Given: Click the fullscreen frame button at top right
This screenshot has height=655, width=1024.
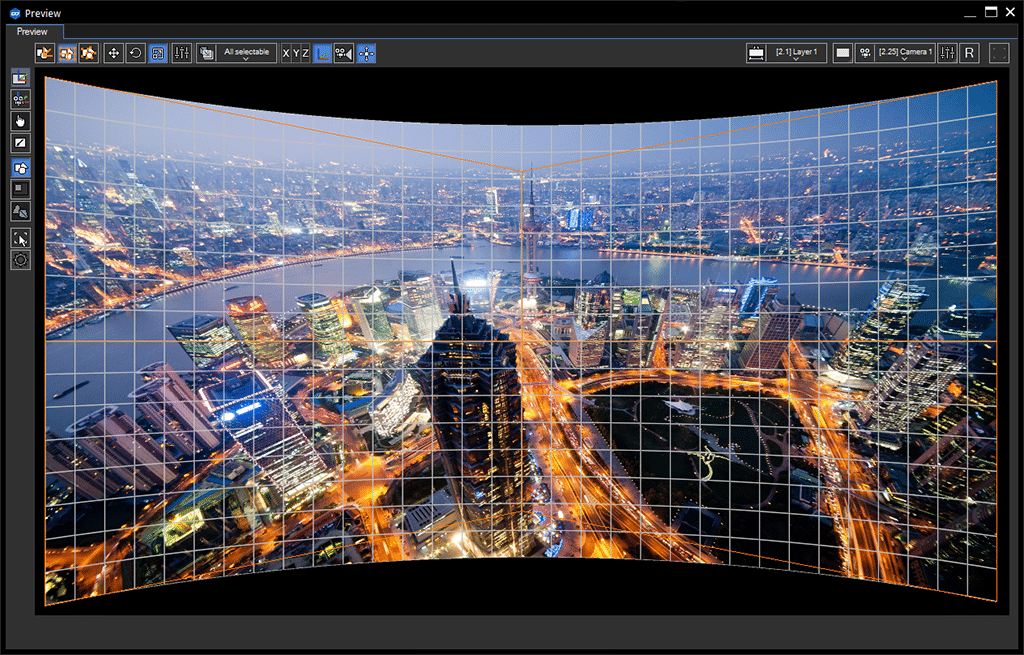Looking at the screenshot, I should [999, 53].
